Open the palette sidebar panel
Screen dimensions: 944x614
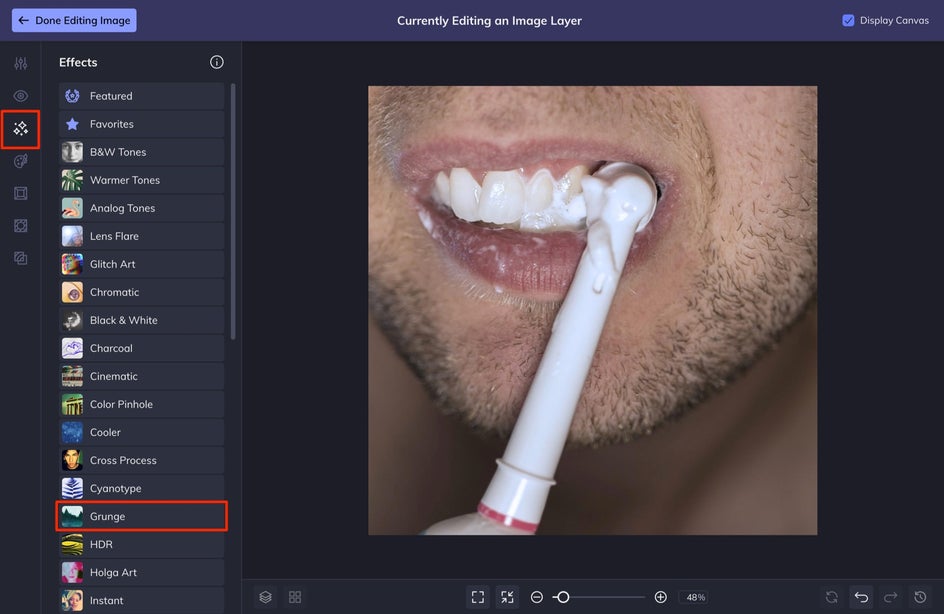click(x=20, y=161)
